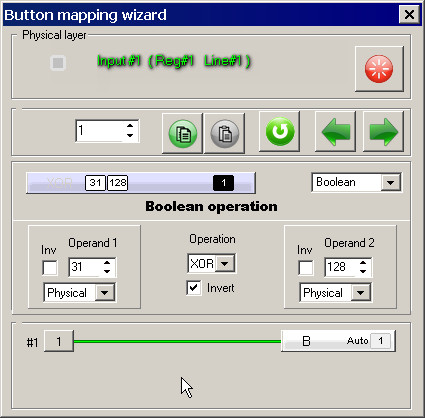425x418 pixels.
Task: Click the gray square indicator beside Input #1
Action: [58, 63]
